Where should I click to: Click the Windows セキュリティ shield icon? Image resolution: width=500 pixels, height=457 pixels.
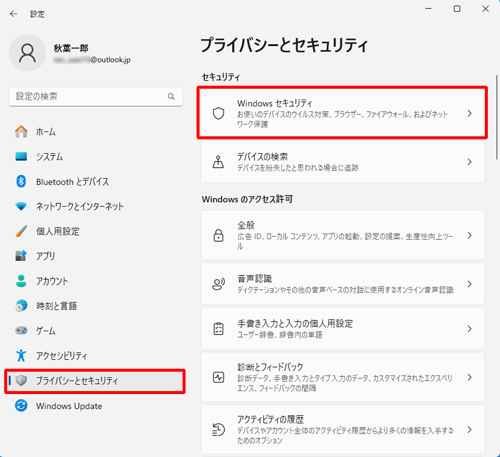coord(218,113)
